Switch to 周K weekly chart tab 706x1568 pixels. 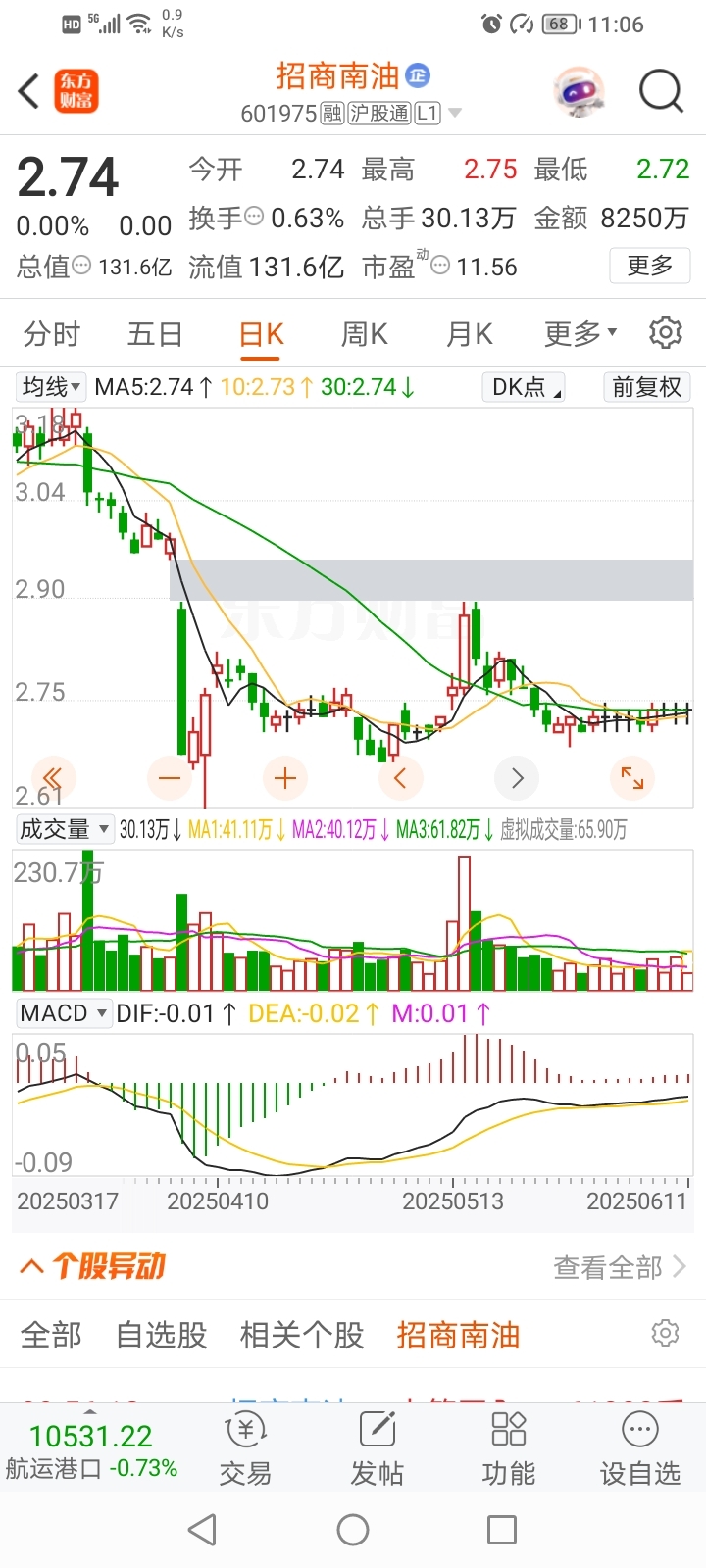click(365, 334)
